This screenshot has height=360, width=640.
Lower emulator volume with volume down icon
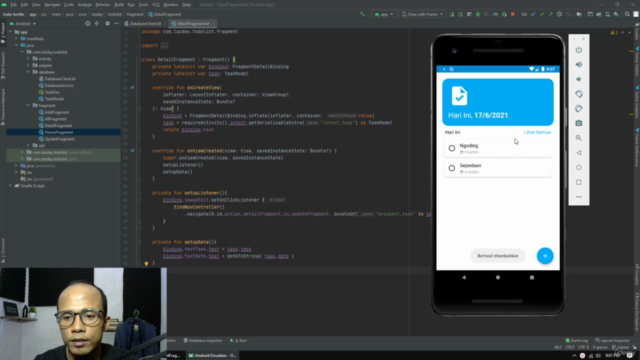[x=579, y=79]
